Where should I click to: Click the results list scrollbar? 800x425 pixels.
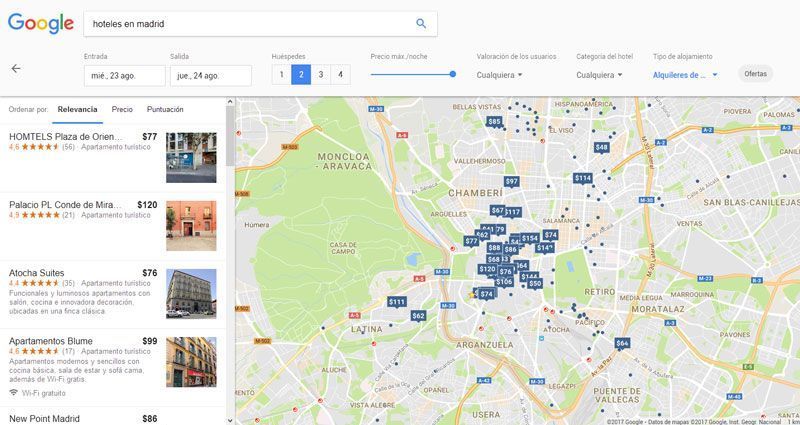click(x=230, y=136)
